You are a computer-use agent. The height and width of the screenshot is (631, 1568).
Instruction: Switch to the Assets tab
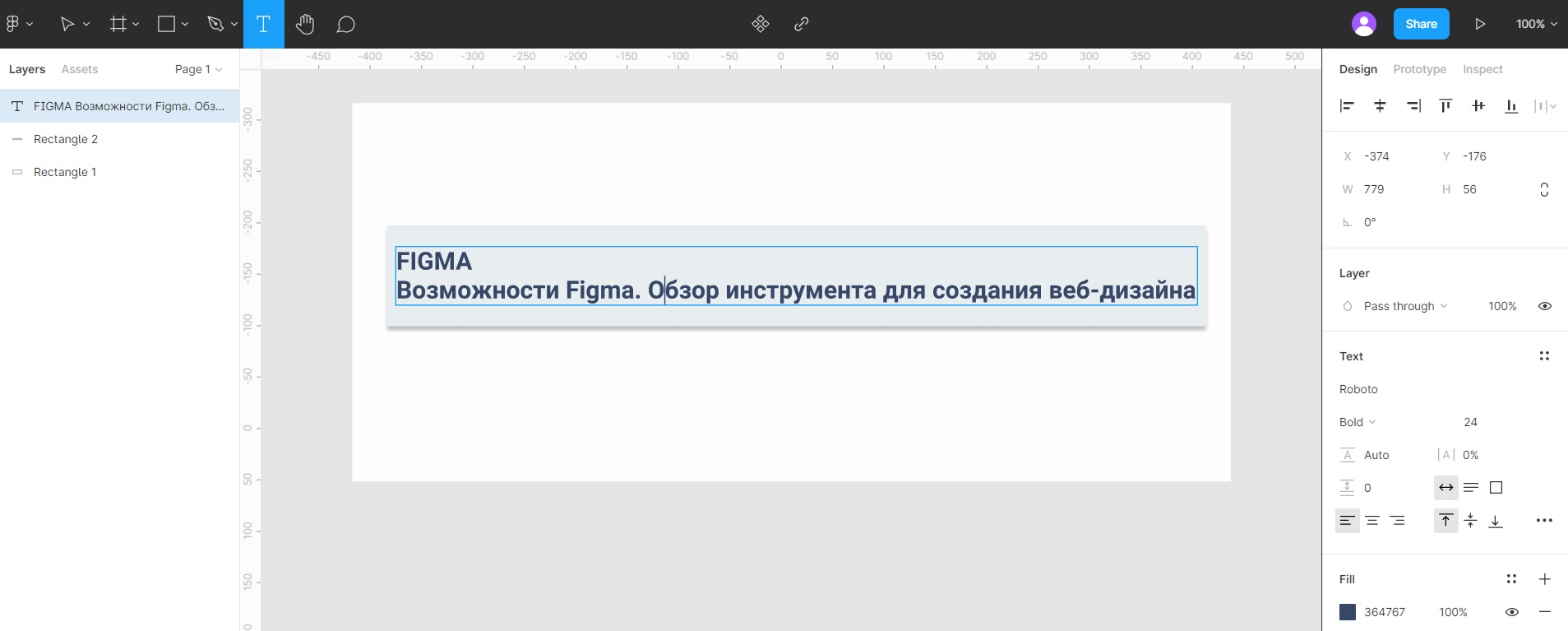80,69
